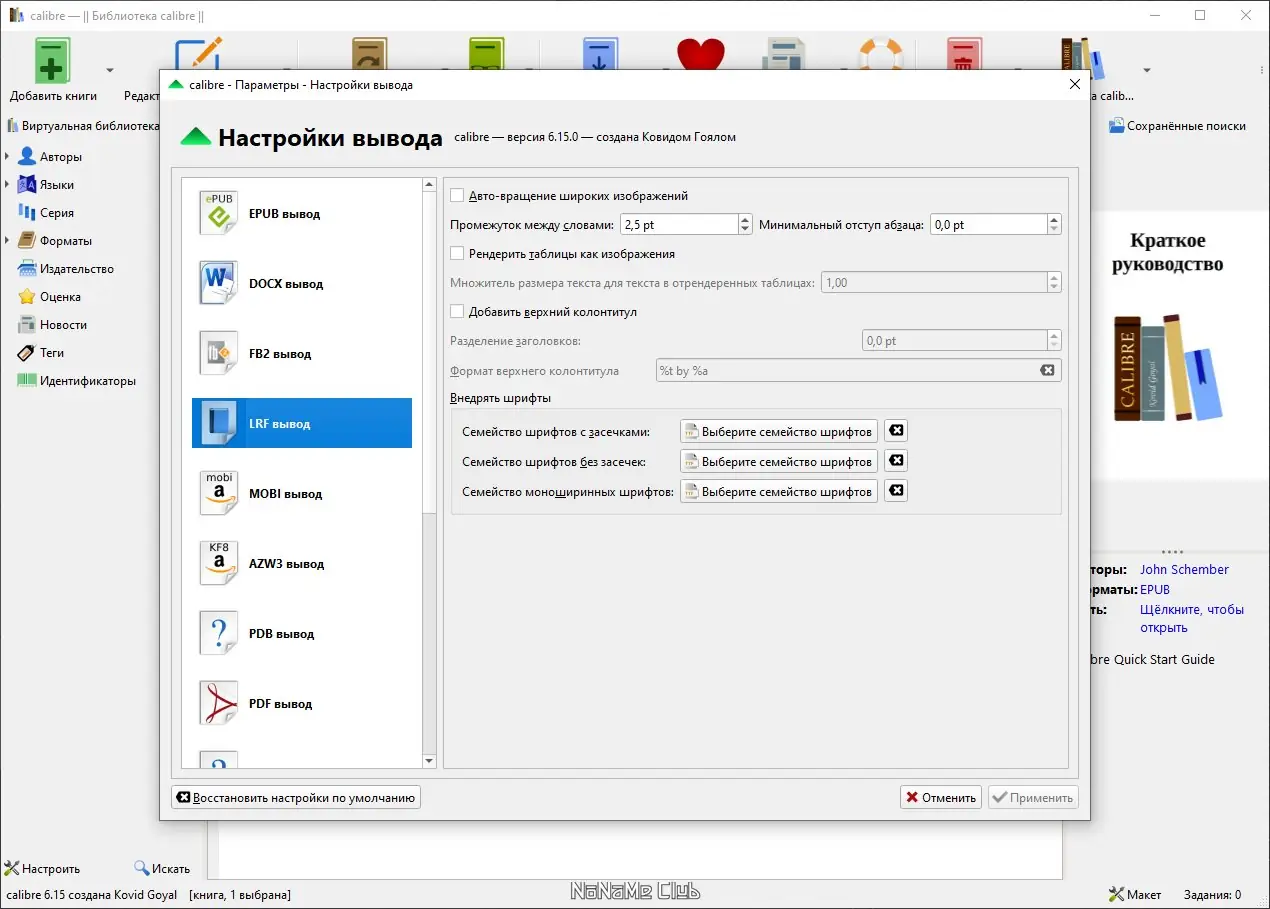Viewport: 1270px width, 909px height.
Task: Select PDB output in the format list
Action: click(x=302, y=634)
